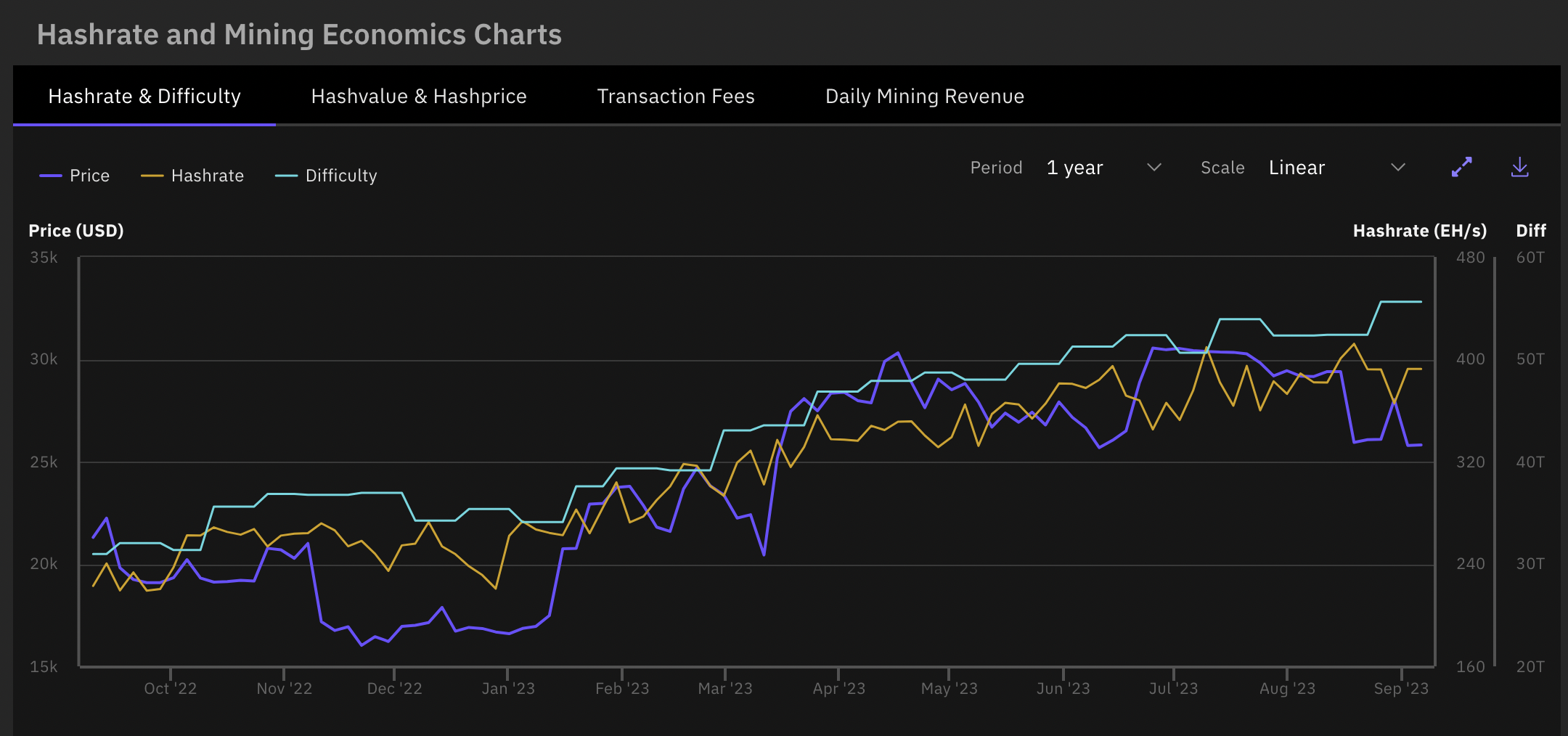The width and height of the screenshot is (1568, 736).
Task: Click the Sep '23 x-axis tick label
Action: click(1401, 688)
